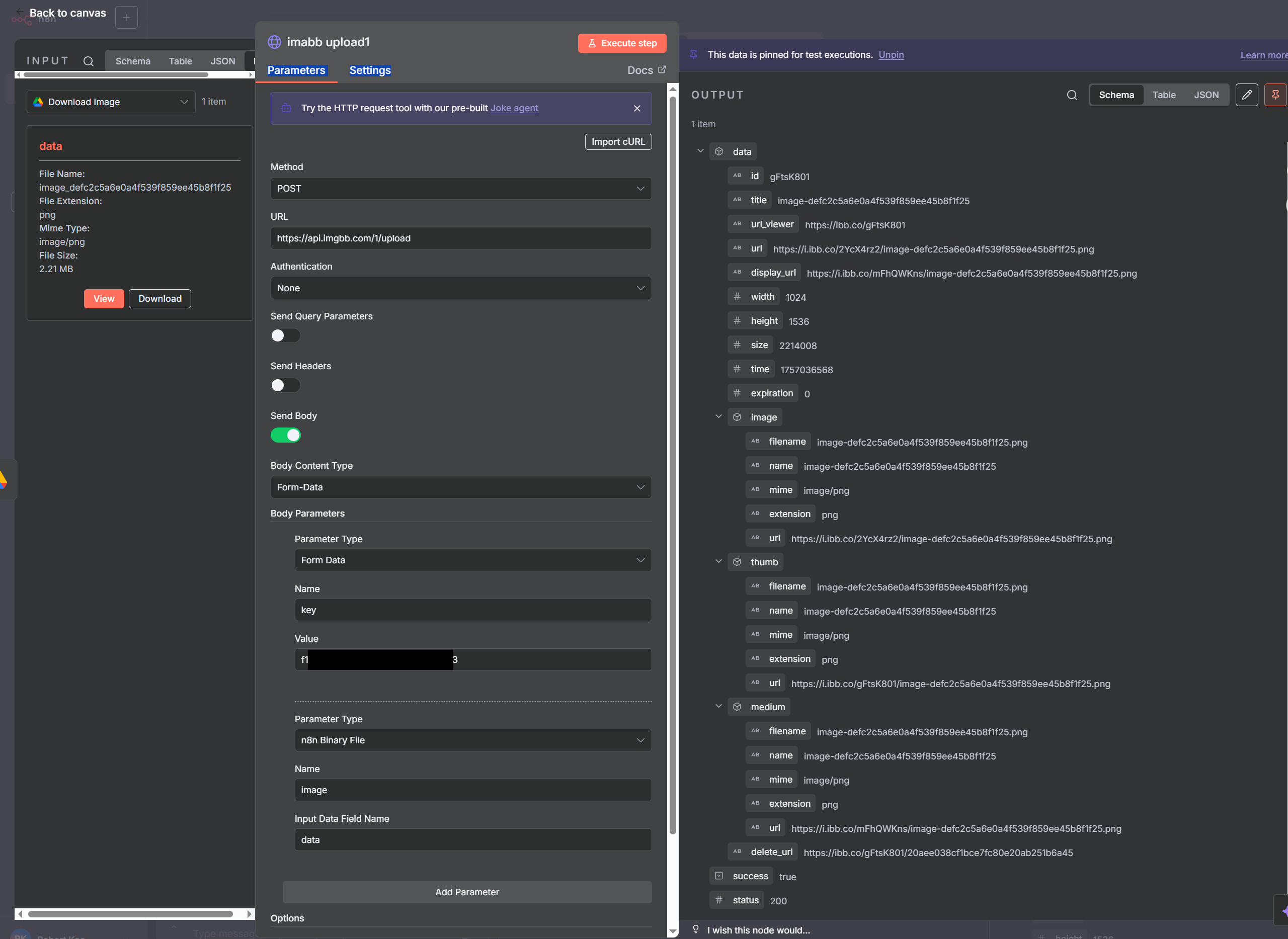Click the search icon in OUTPUT panel
The height and width of the screenshot is (939, 1288).
1071,95
